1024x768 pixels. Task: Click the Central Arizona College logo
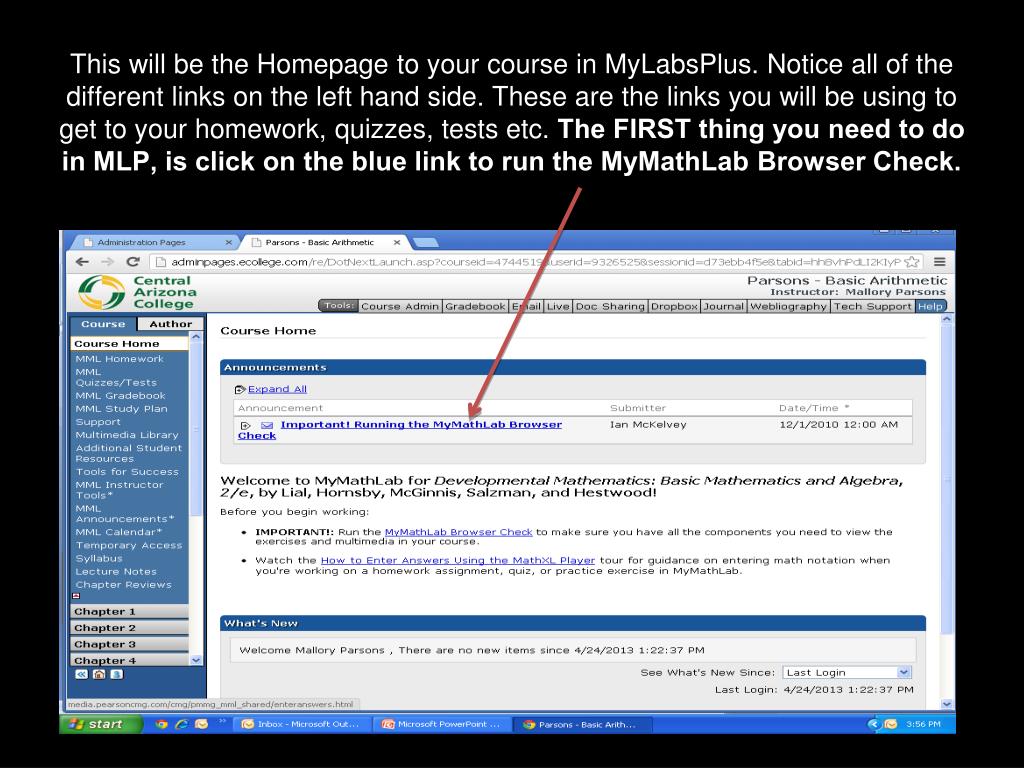point(137,292)
